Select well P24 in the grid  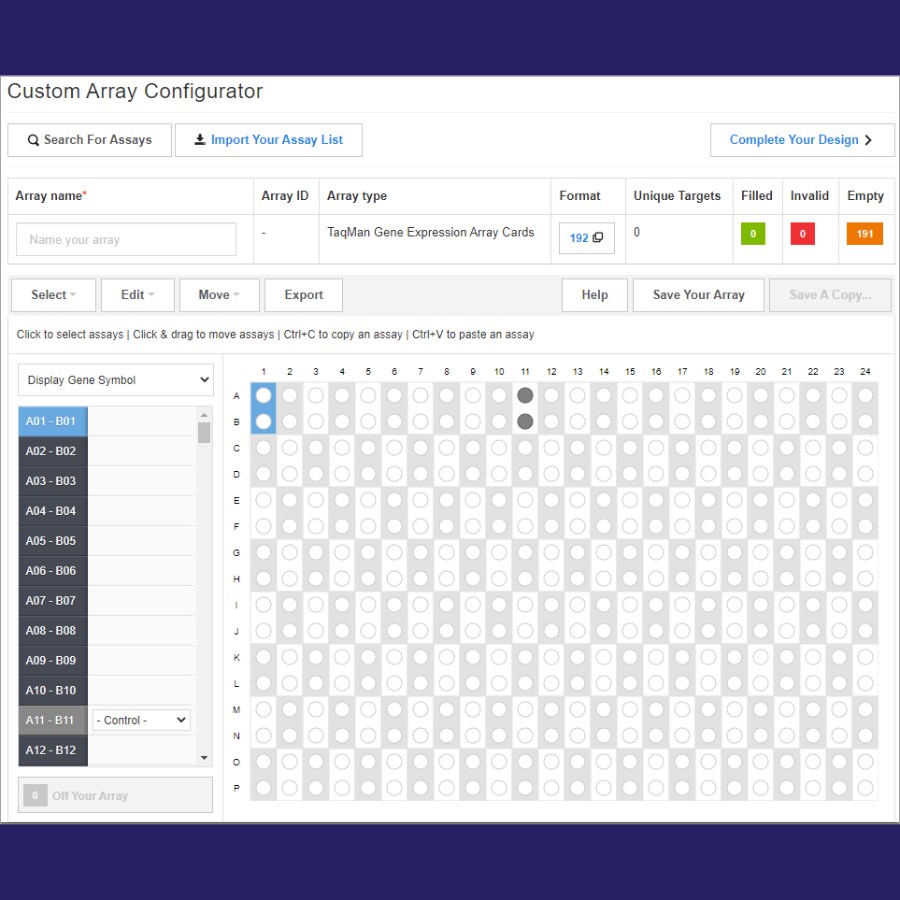(865, 788)
